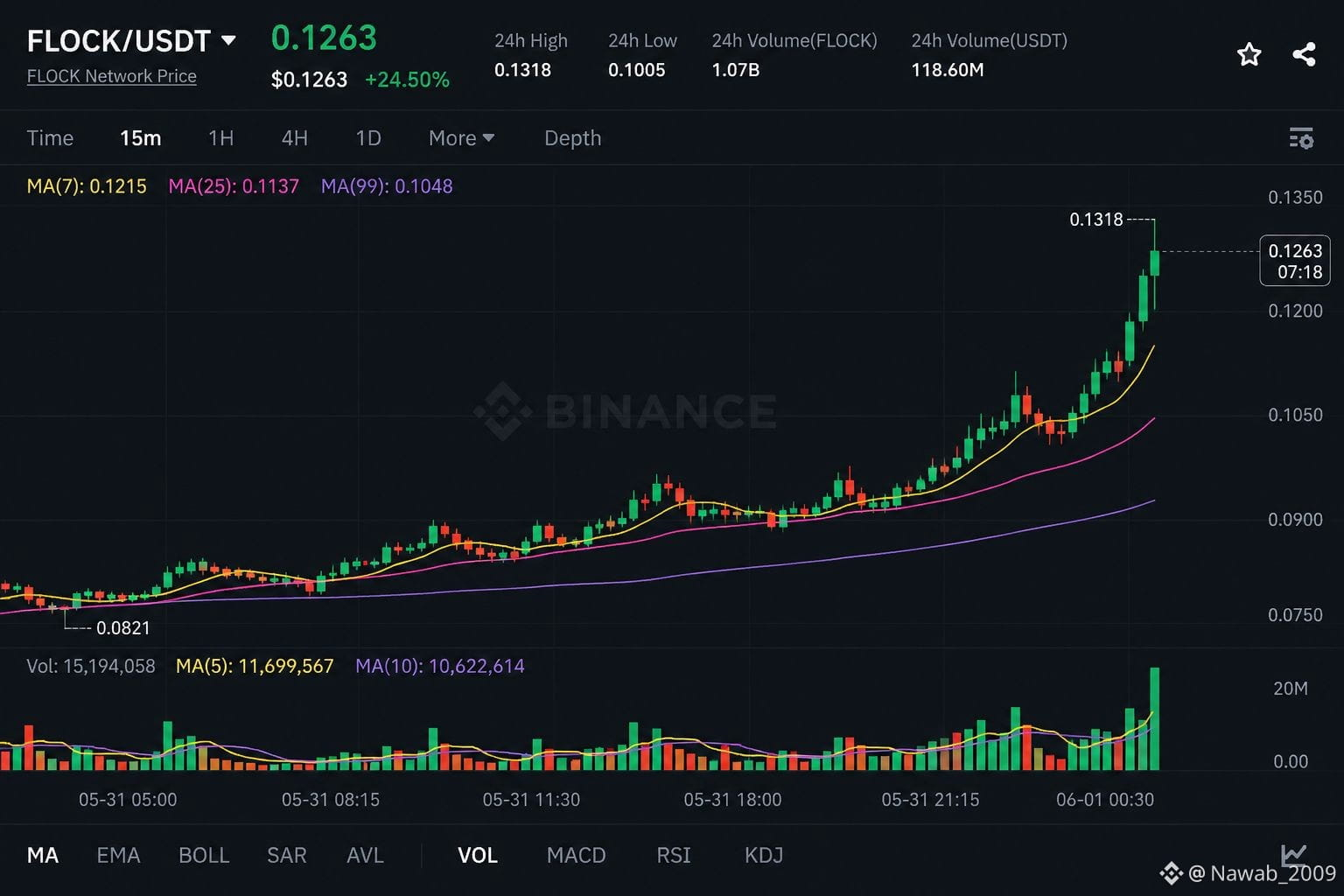
Task: Switch to the 1H interval
Action: 220,138
